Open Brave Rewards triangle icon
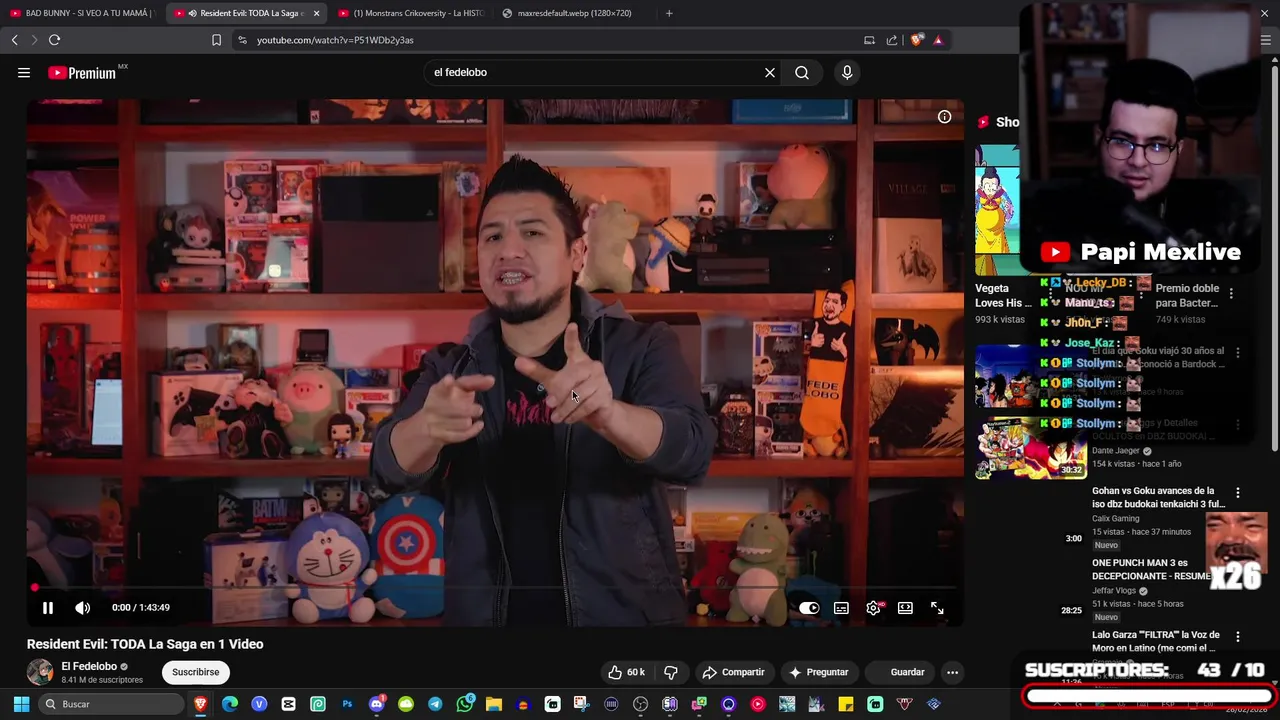Screen dimensions: 1280x720 [938, 40]
